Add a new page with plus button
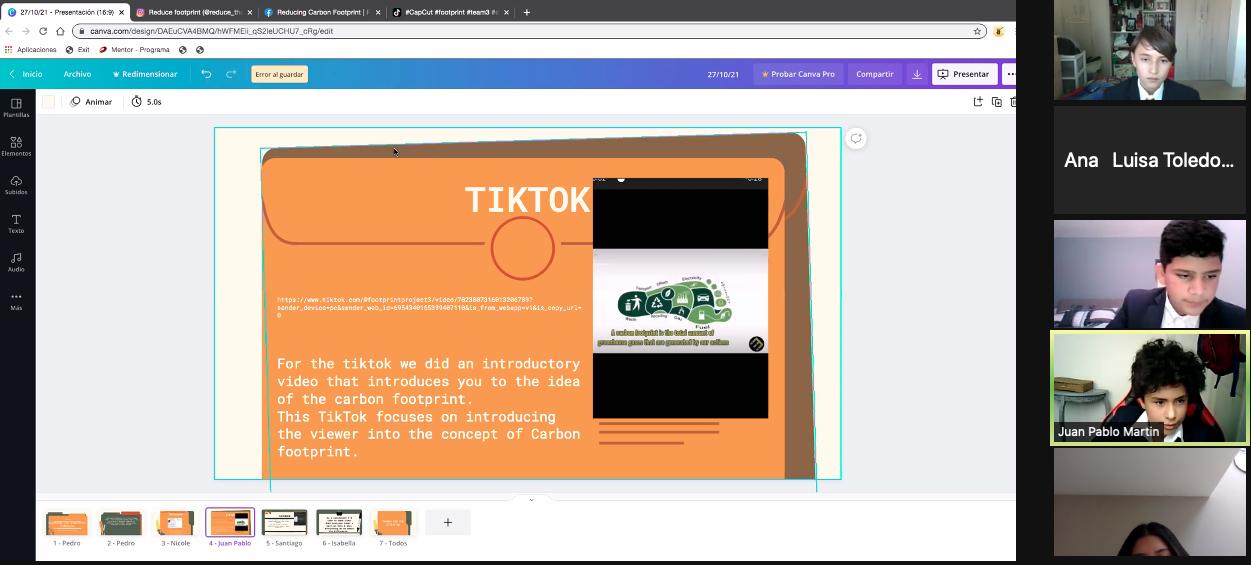The width and height of the screenshot is (1251, 565). (448, 522)
